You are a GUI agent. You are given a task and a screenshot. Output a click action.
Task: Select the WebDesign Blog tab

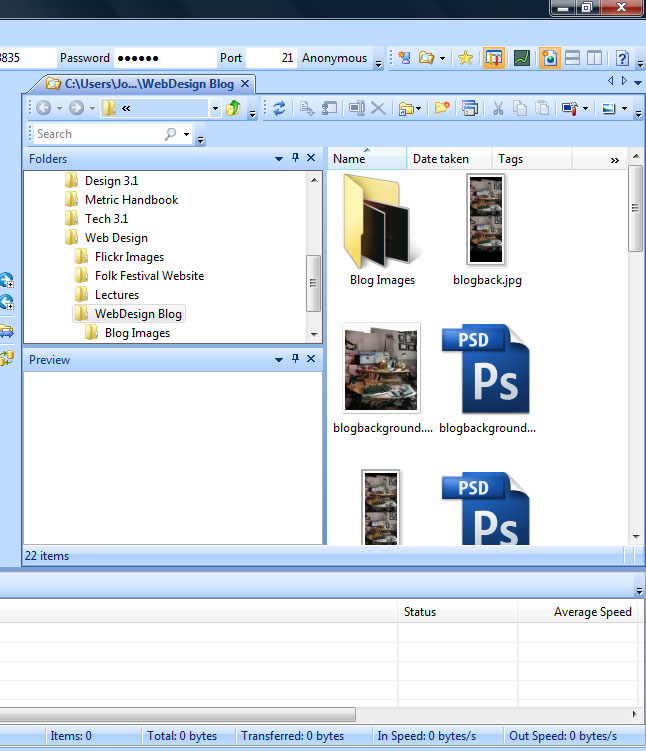[144, 84]
